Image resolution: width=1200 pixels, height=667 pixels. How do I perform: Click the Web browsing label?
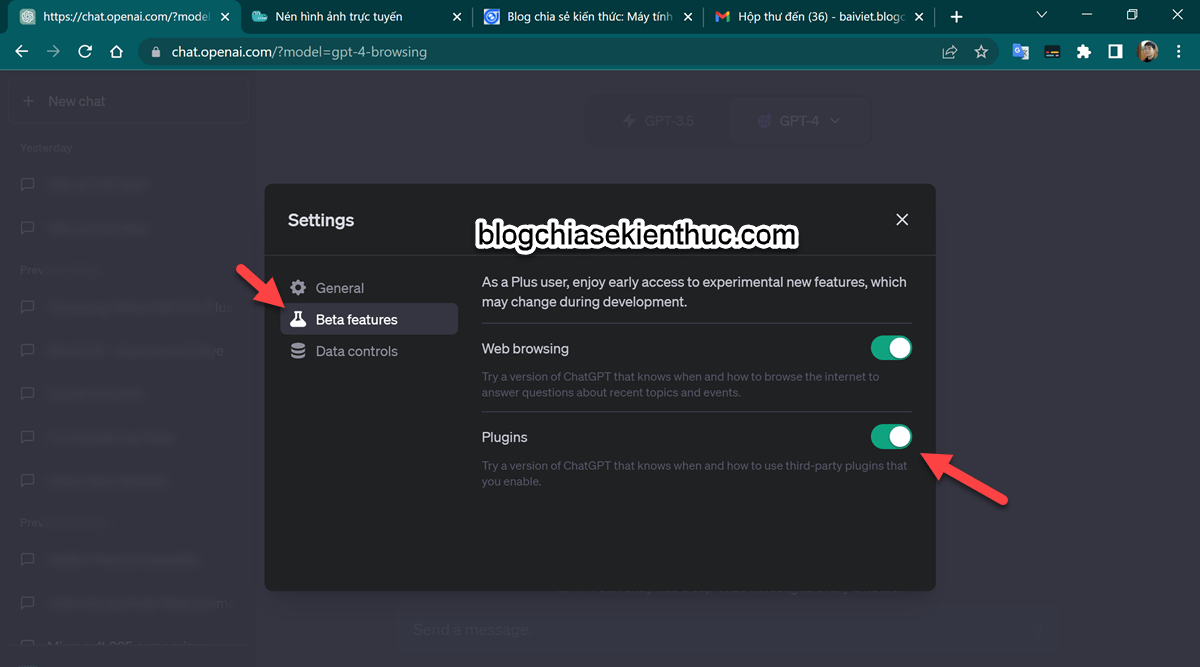point(525,349)
